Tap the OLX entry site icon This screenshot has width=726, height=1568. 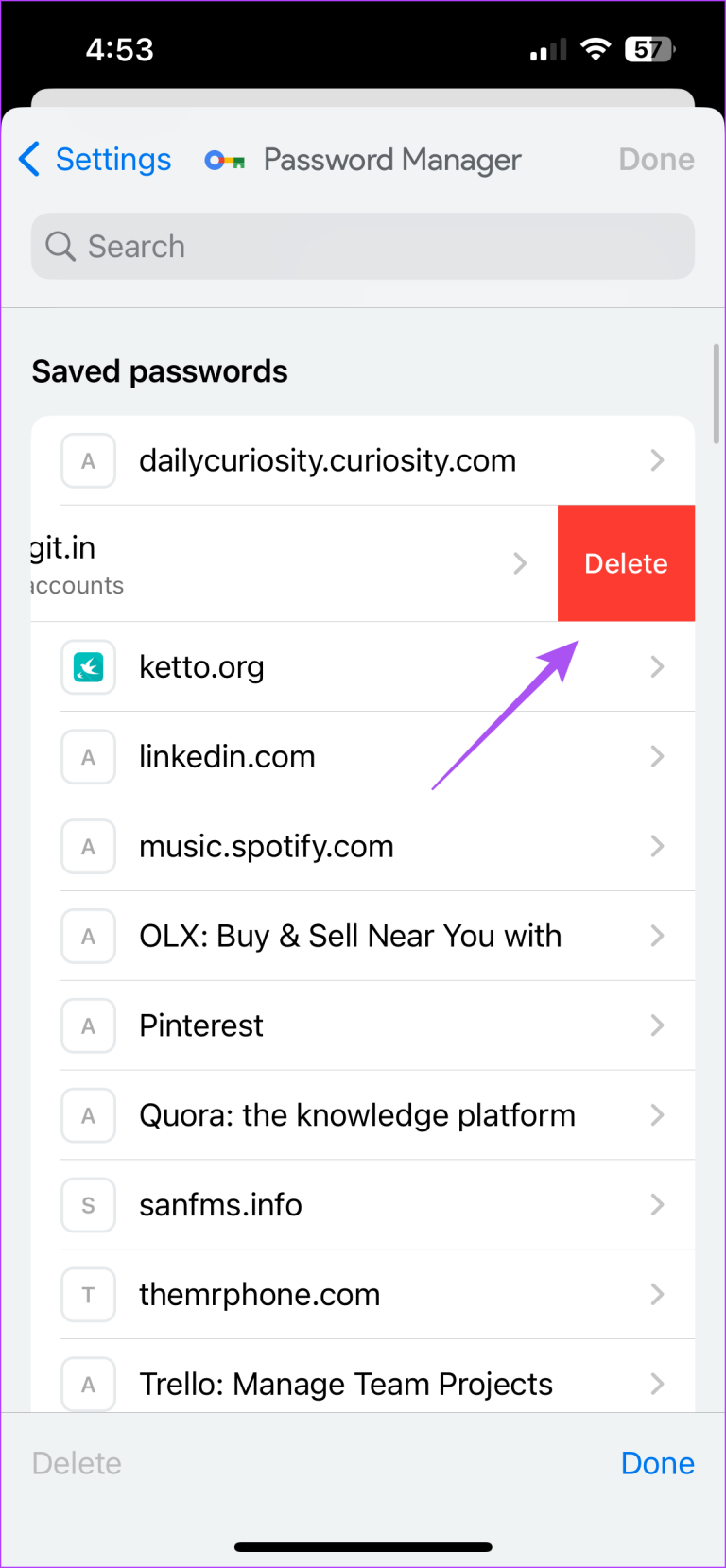88,936
